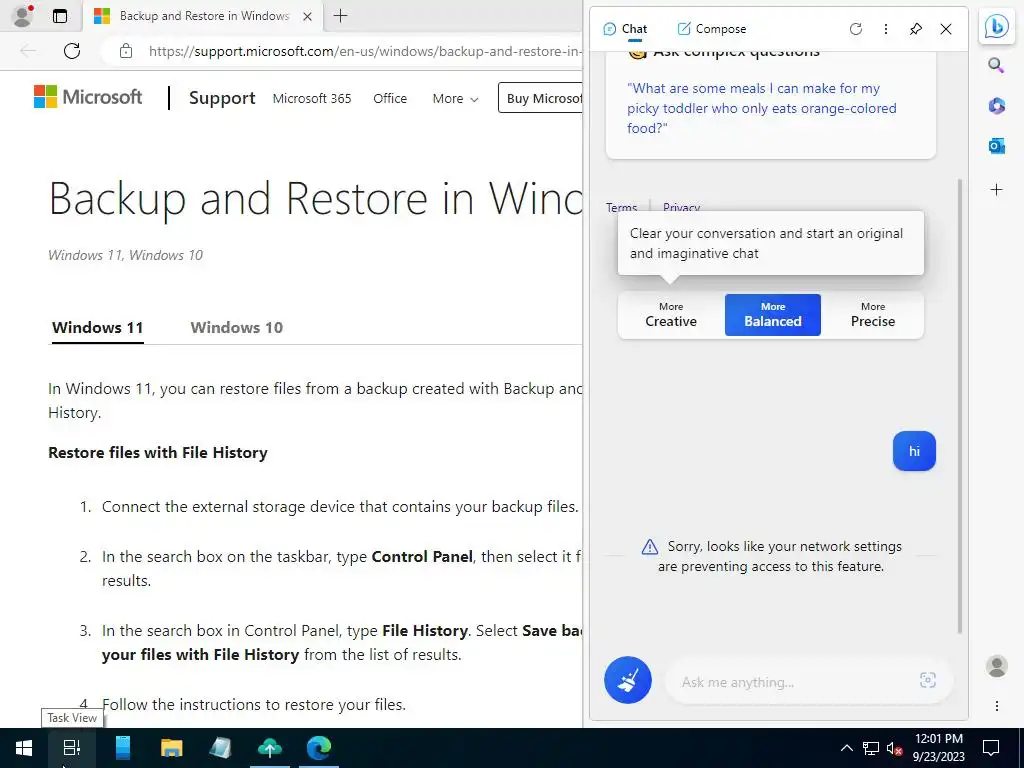Open the Privacy link in chat

click(681, 207)
